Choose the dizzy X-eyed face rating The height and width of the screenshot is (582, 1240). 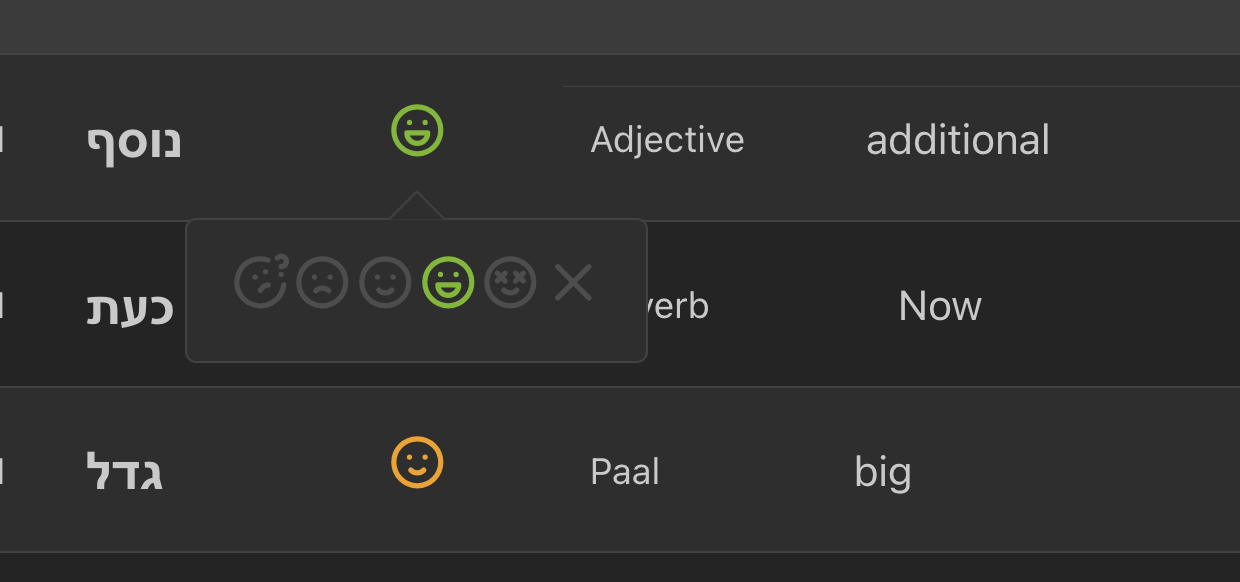(510, 283)
